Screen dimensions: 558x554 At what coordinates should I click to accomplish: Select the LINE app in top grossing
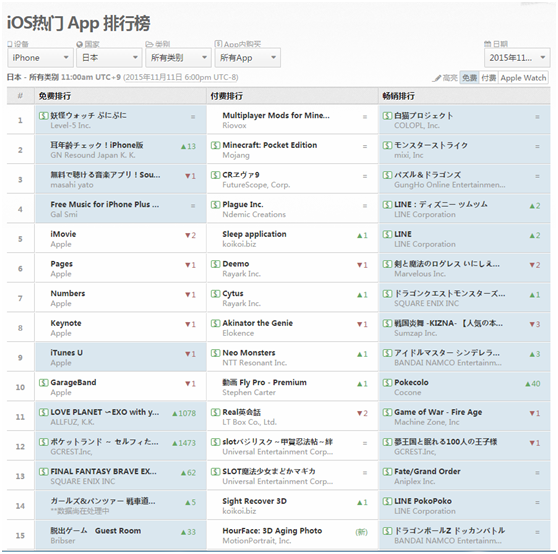[x=402, y=234]
